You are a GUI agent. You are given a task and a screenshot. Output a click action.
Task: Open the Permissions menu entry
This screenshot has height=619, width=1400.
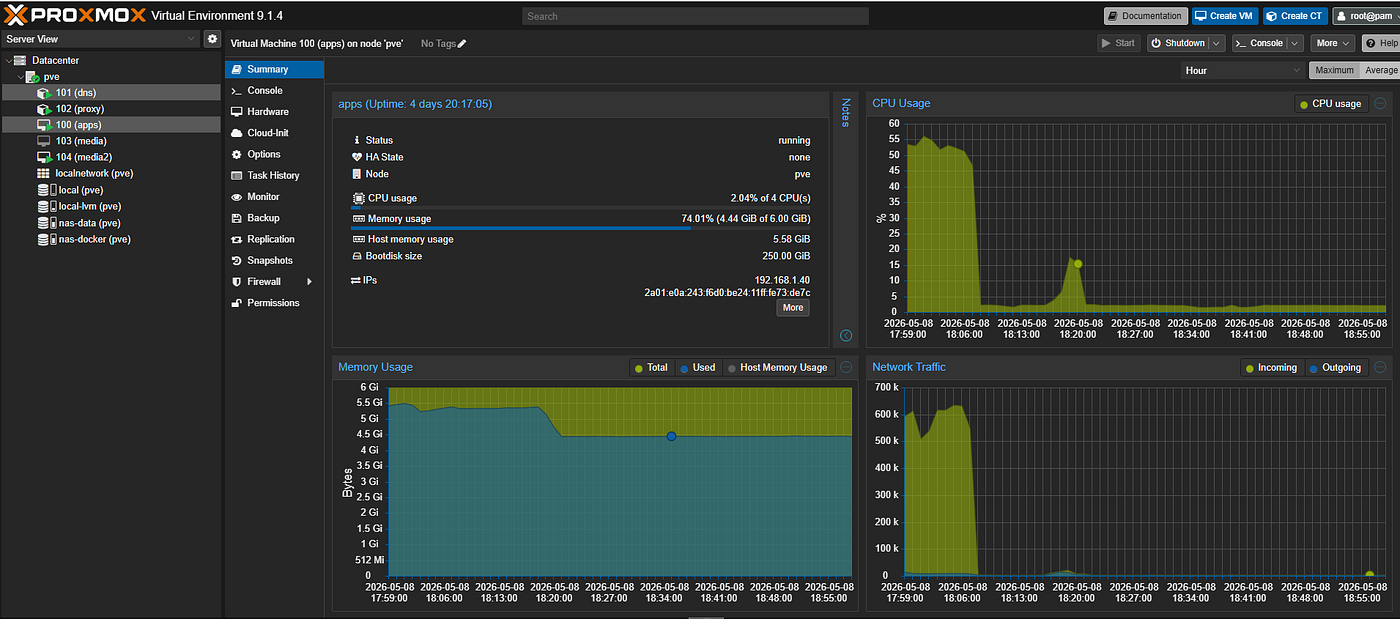pos(274,303)
